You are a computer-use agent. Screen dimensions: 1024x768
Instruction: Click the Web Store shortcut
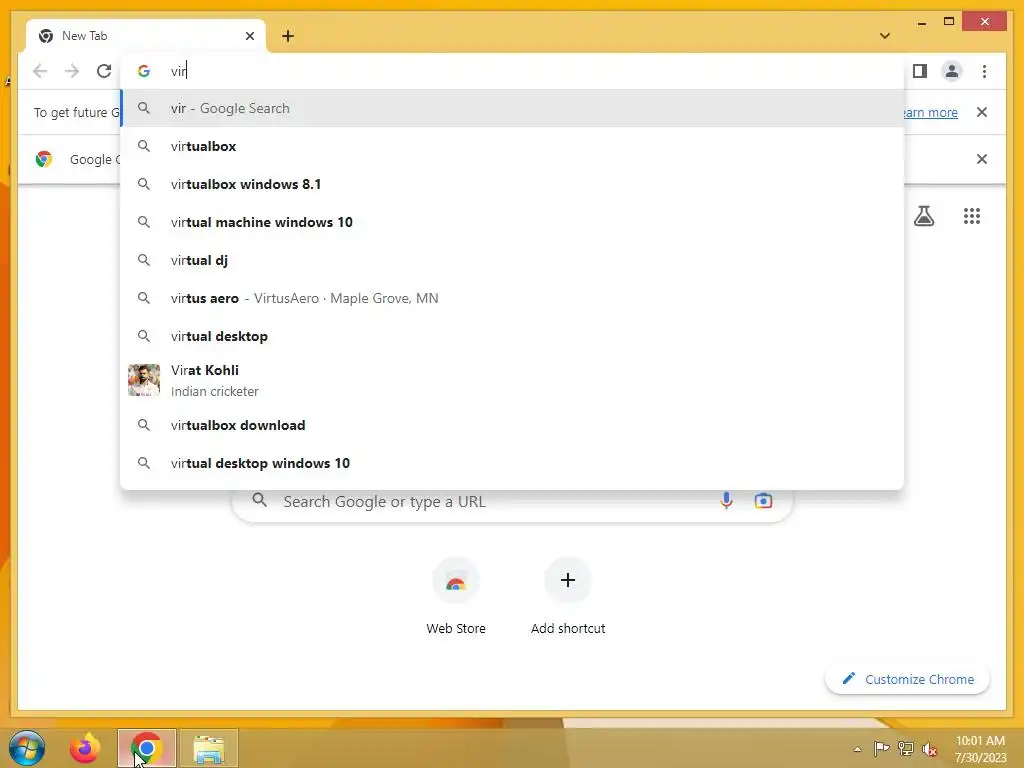pyautogui.click(x=456, y=596)
